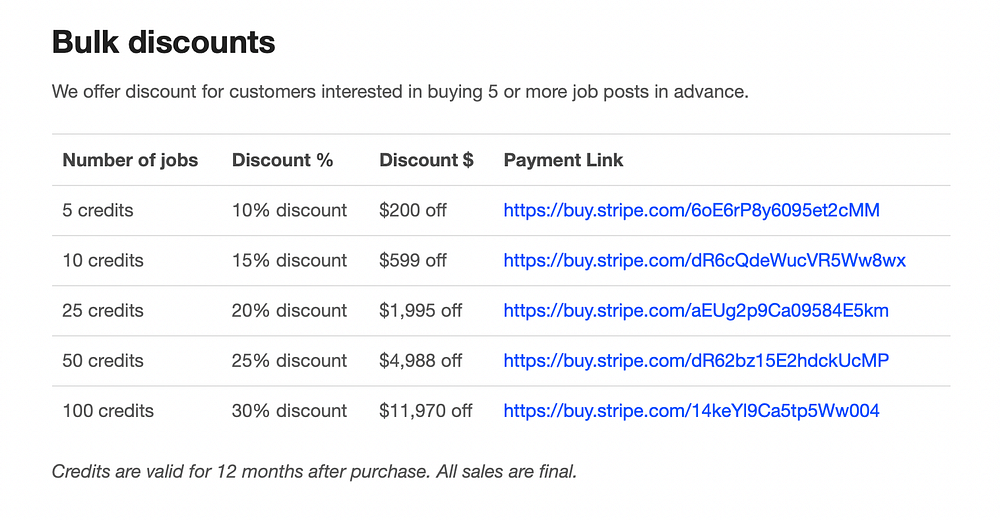
Task: Click the "Discount $" column header
Action: coord(426,160)
